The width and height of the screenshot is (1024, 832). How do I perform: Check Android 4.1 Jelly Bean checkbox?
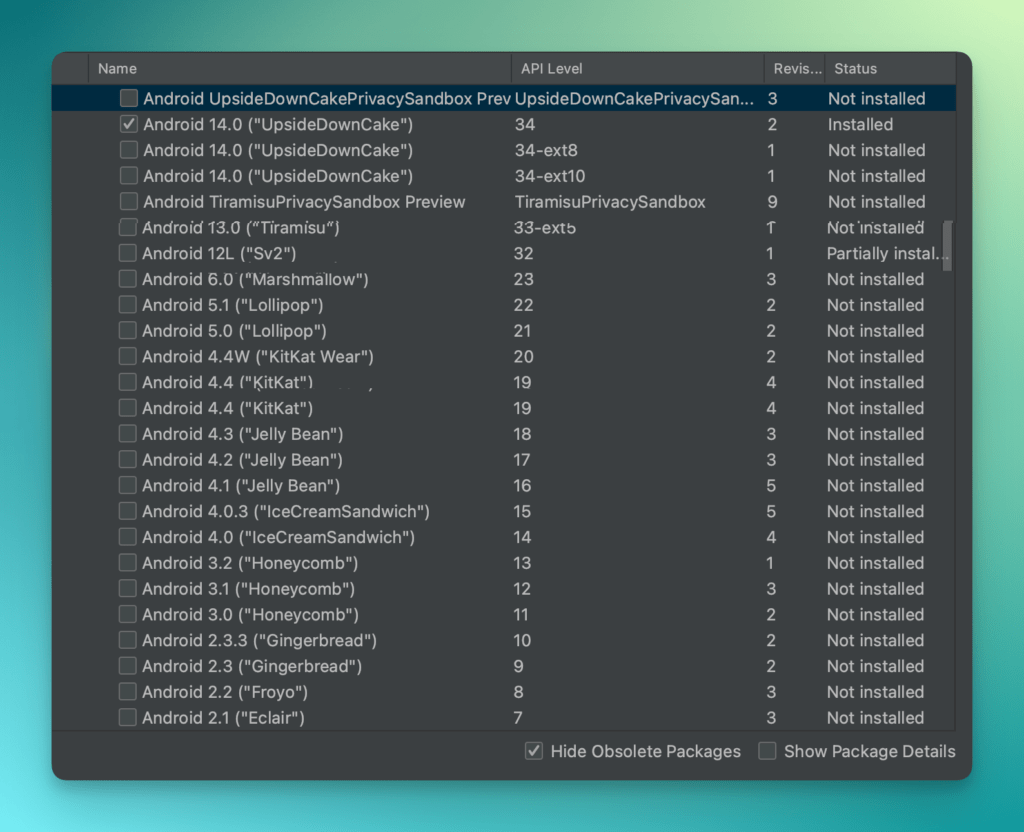coord(128,485)
